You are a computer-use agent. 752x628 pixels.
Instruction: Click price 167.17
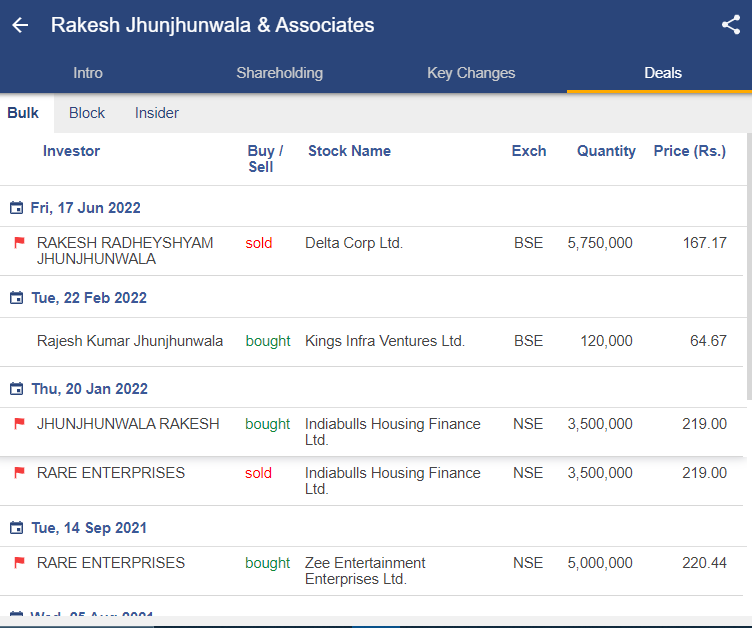[x=705, y=243]
